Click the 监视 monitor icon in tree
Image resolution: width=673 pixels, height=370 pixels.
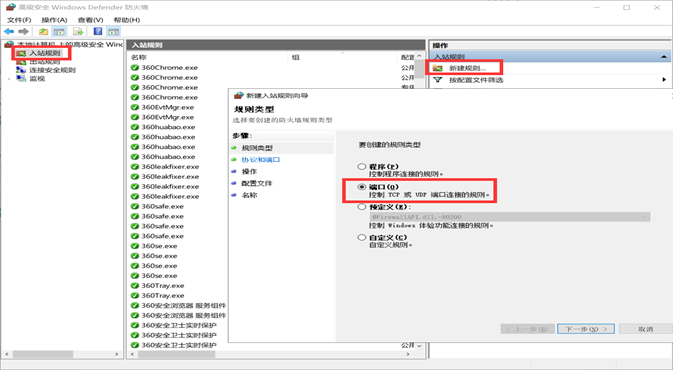coord(21,79)
